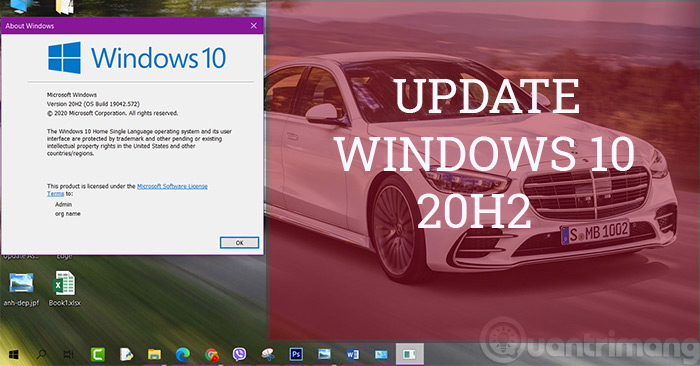Click the 'Admin' licensee name
The image size is (700, 366).
pos(63,204)
